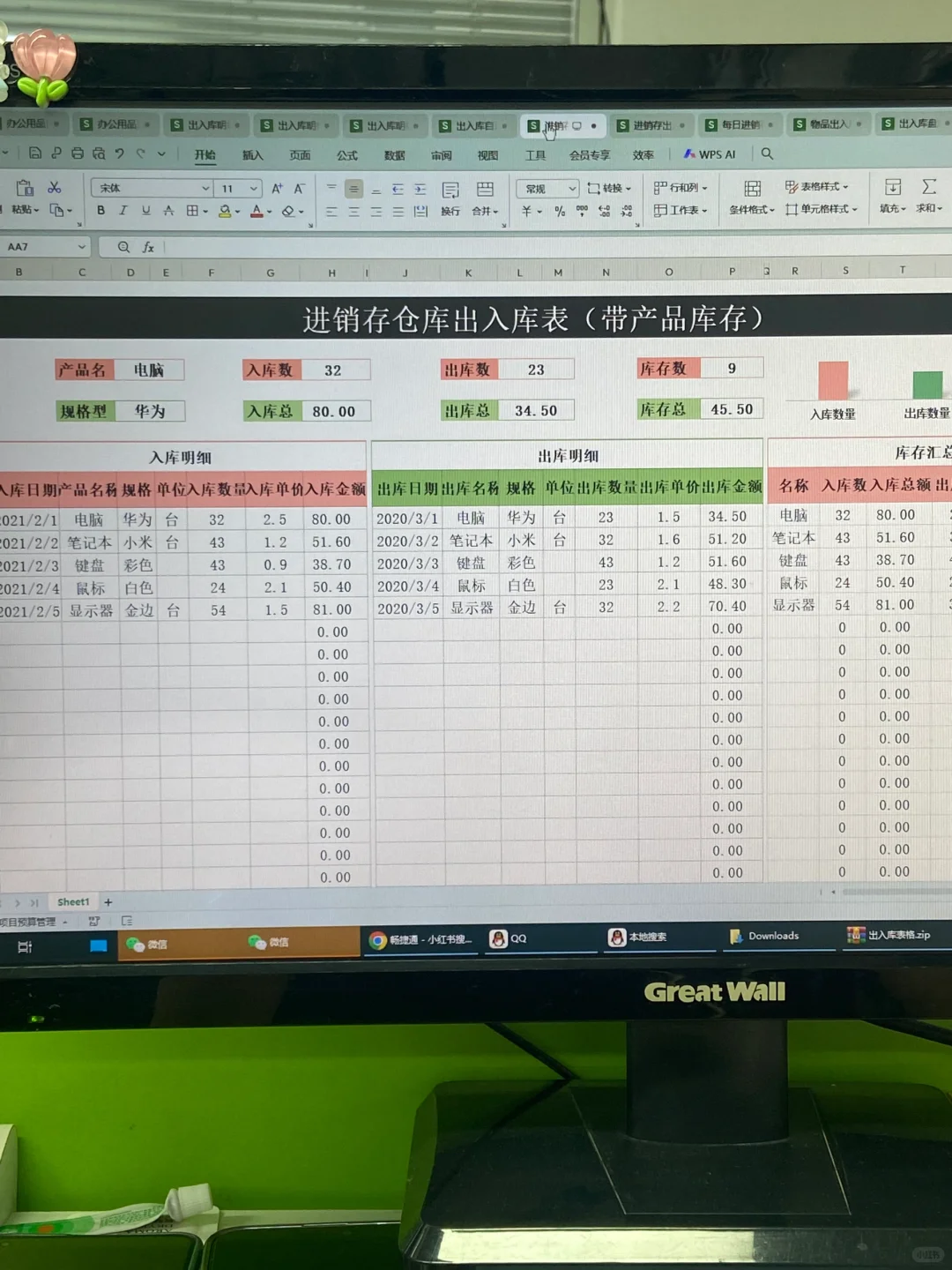Click the Fill color bucket icon

coord(226,211)
